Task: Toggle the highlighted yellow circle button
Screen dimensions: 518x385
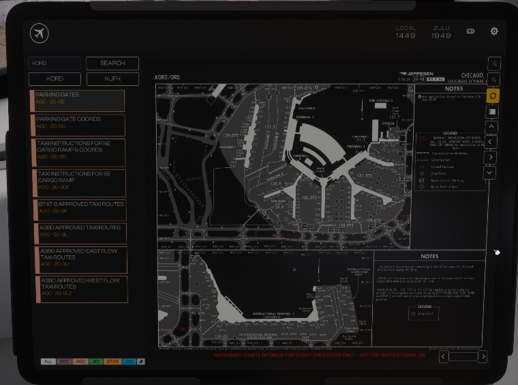Action: pyautogui.click(x=493, y=96)
